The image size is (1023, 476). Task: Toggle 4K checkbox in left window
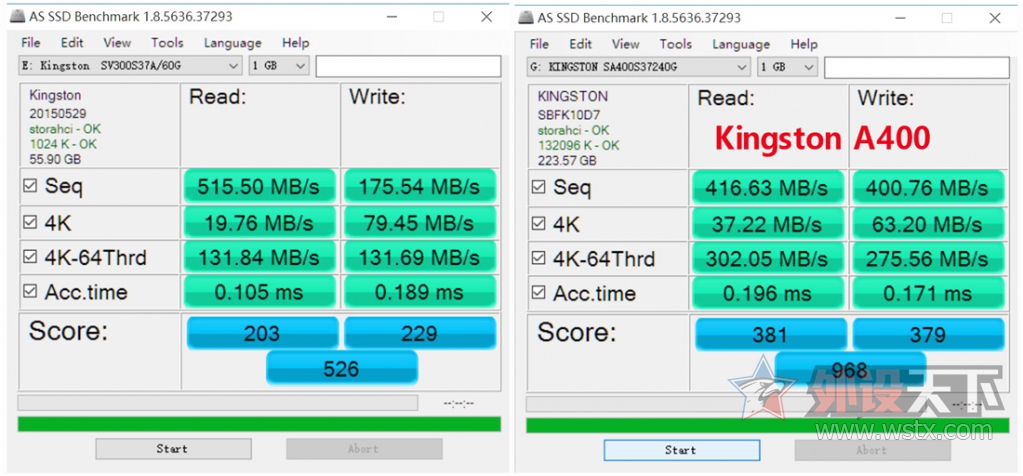30,223
